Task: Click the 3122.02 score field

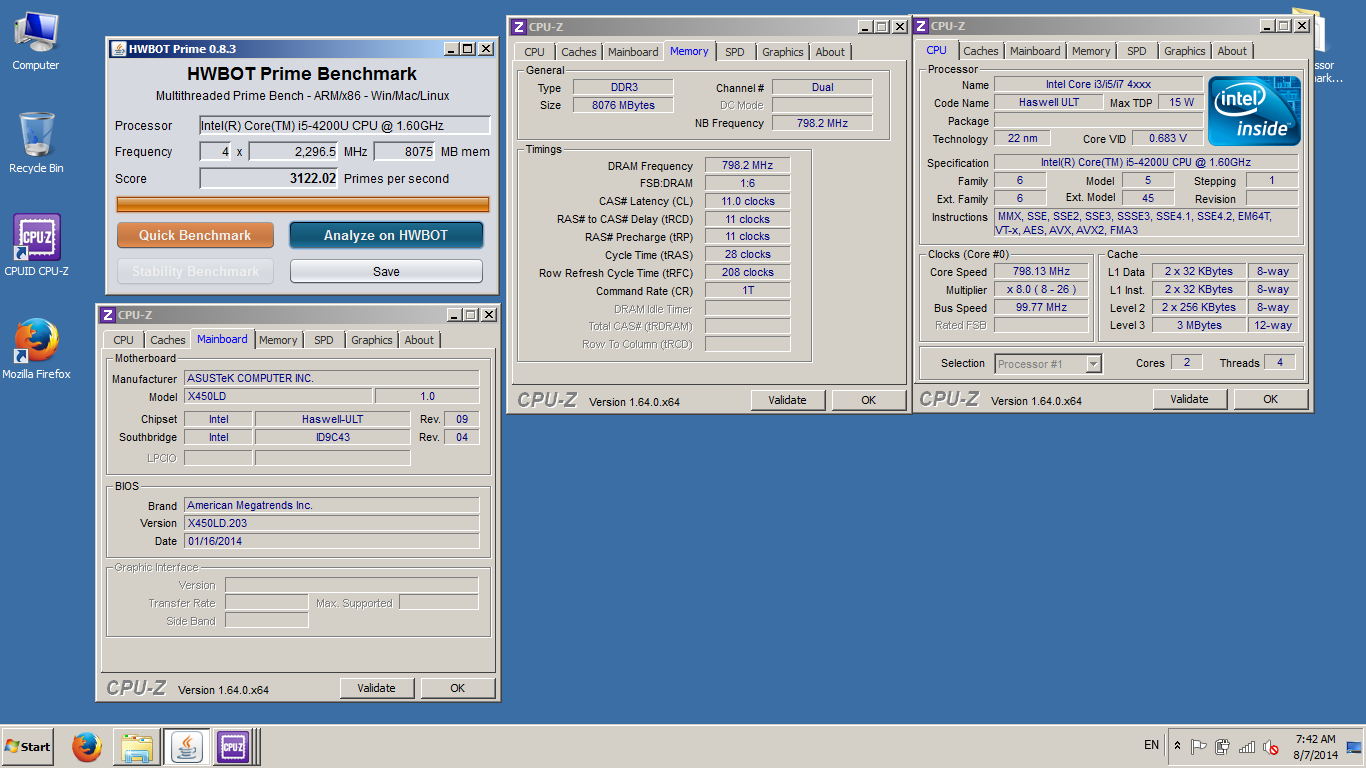Action: point(269,178)
